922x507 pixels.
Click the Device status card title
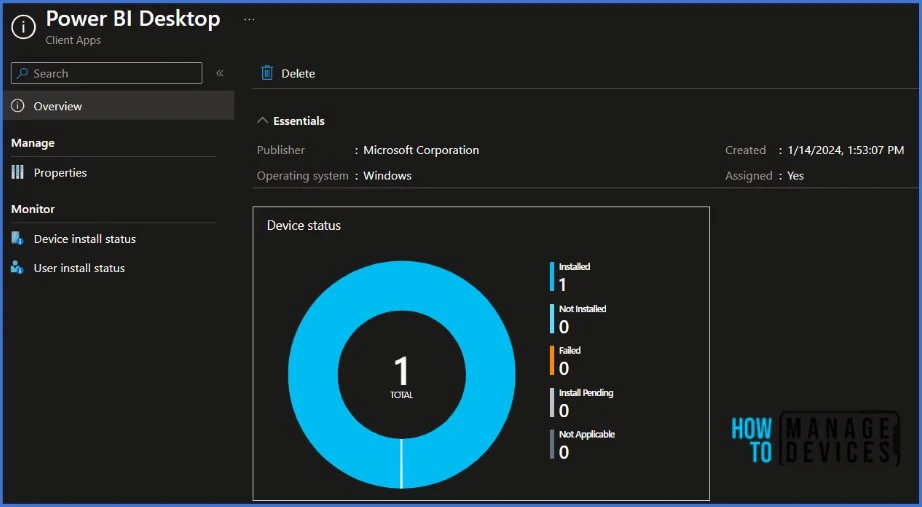click(303, 225)
